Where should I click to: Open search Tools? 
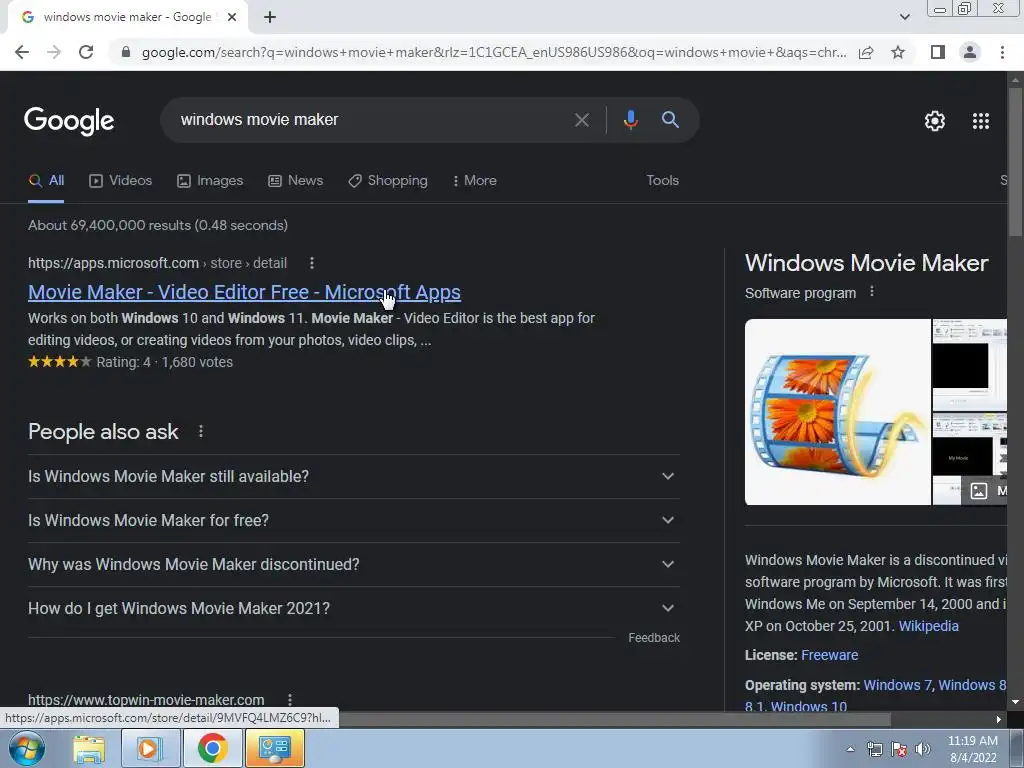coord(662,181)
